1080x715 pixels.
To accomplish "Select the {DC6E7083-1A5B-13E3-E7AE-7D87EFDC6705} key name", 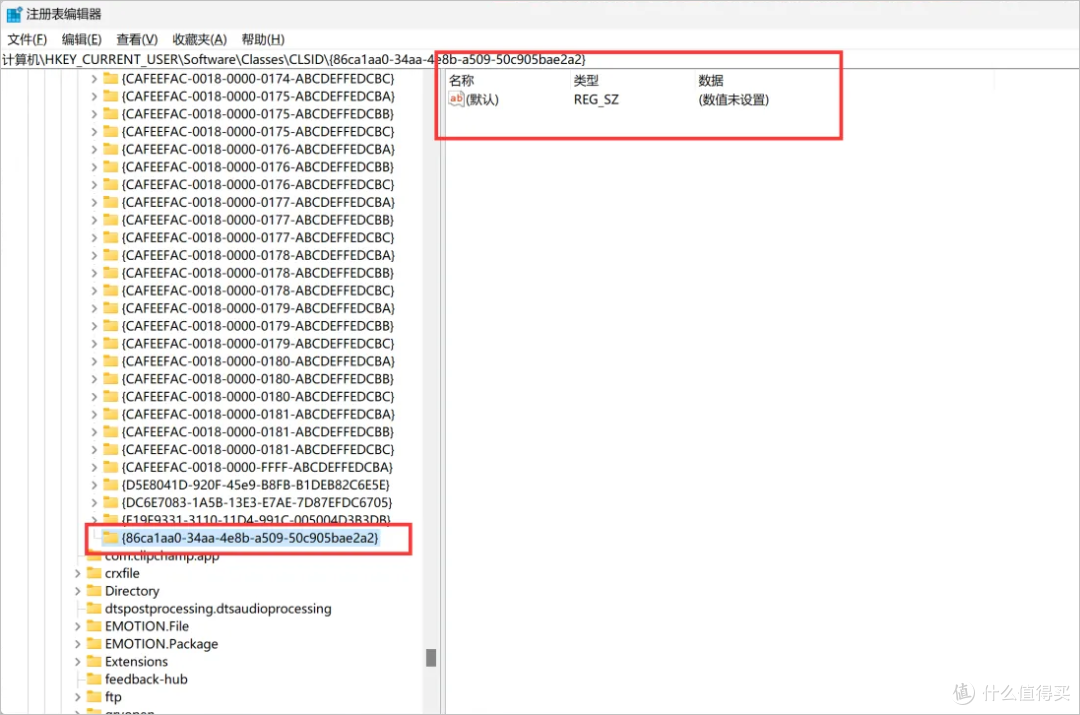I will click(256, 503).
